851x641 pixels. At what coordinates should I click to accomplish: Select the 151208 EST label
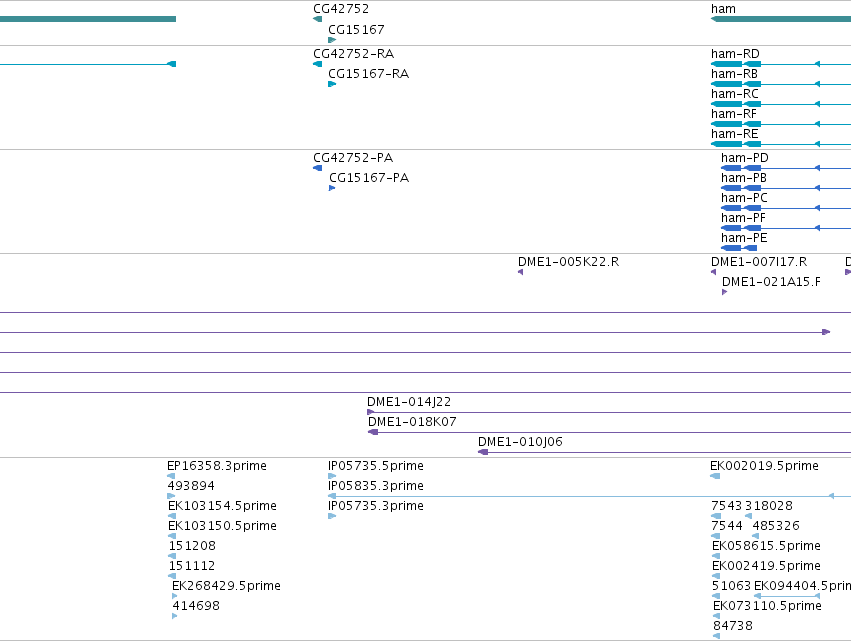(x=192, y=547)
